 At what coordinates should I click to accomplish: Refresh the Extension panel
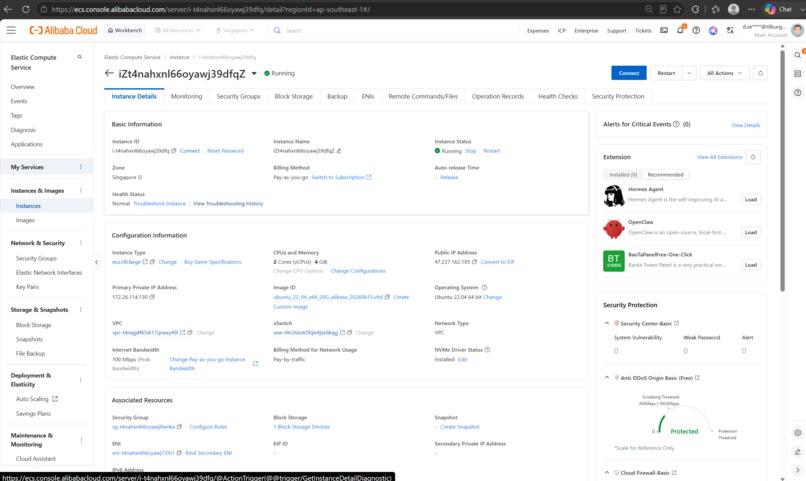753,157
